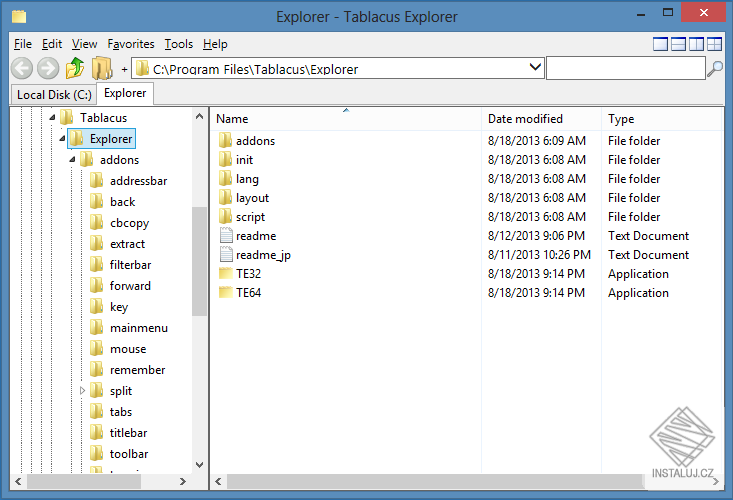
Task: Select extract folder in tree
Action: pyautogui.click(x=127, y=243)
